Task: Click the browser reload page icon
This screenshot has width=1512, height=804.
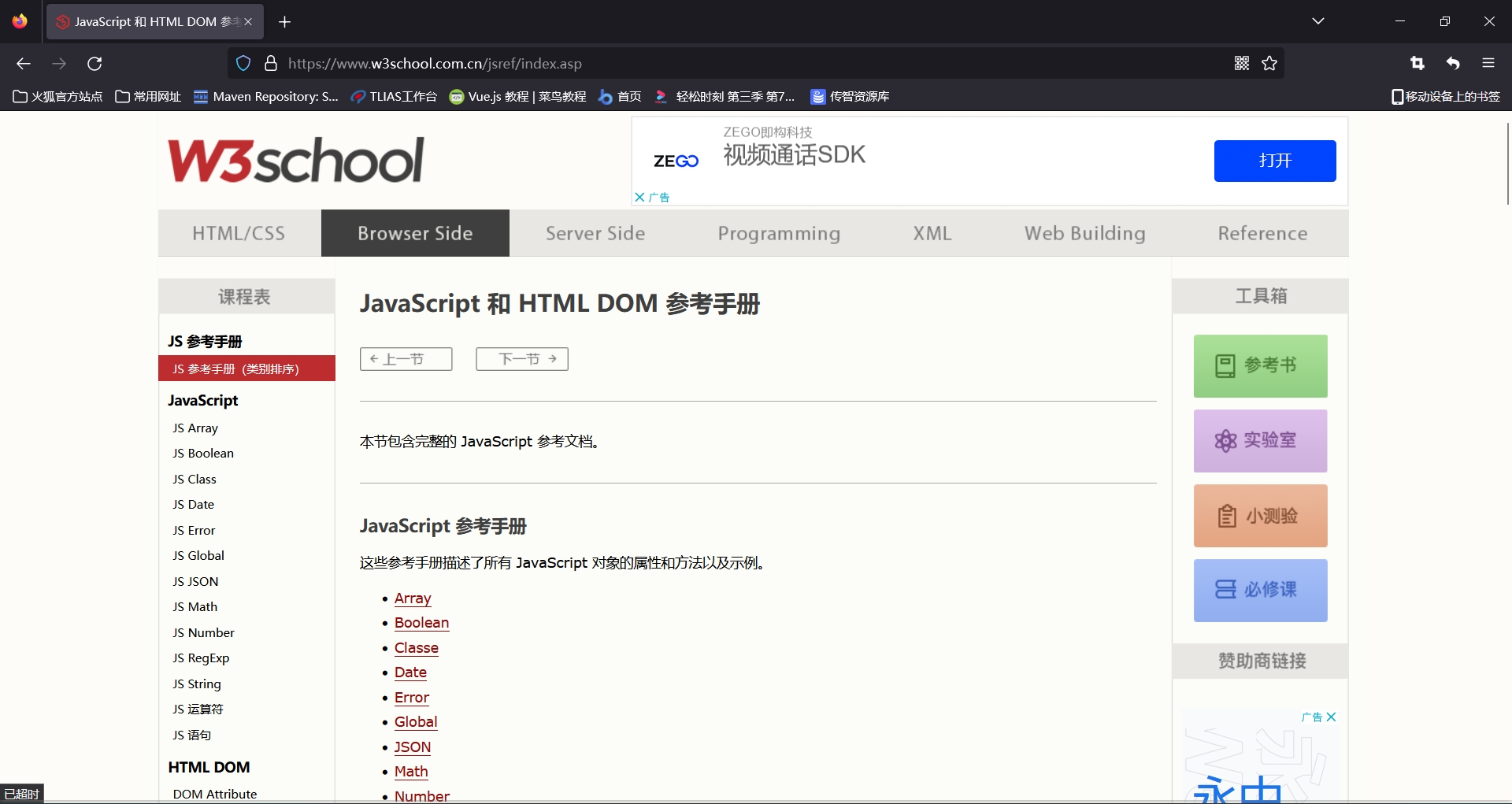Action: 94,64
